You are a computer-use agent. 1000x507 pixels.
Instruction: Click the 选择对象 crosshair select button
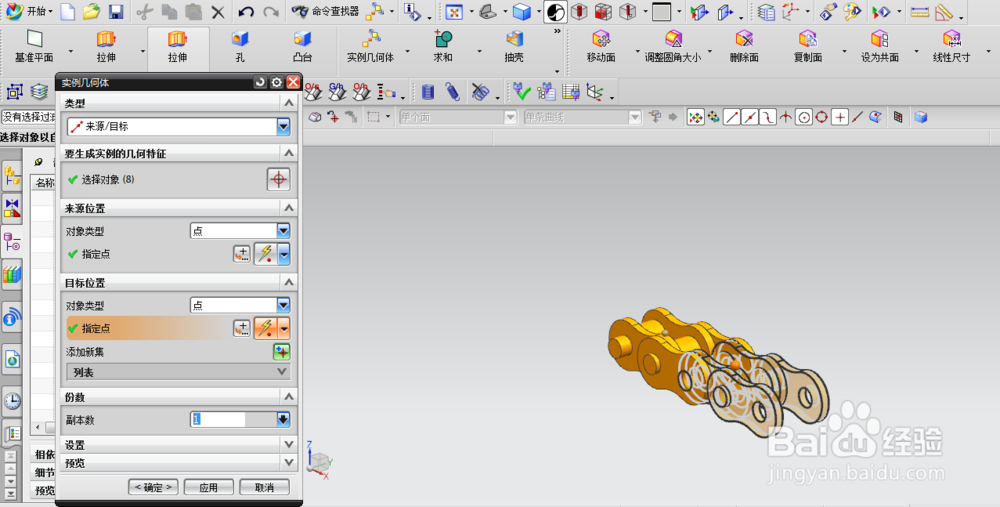pyautogui.click(x=278, y=180)
